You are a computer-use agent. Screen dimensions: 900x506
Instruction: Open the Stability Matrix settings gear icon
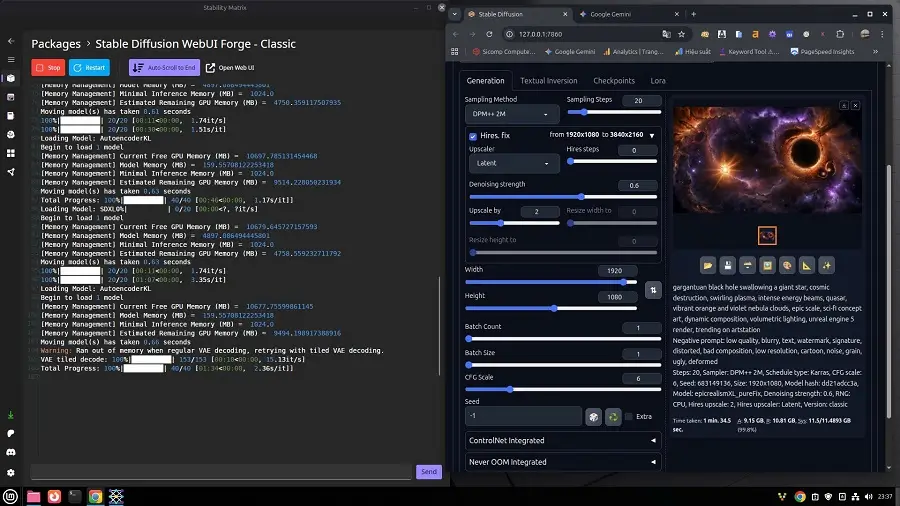[11, 472]
